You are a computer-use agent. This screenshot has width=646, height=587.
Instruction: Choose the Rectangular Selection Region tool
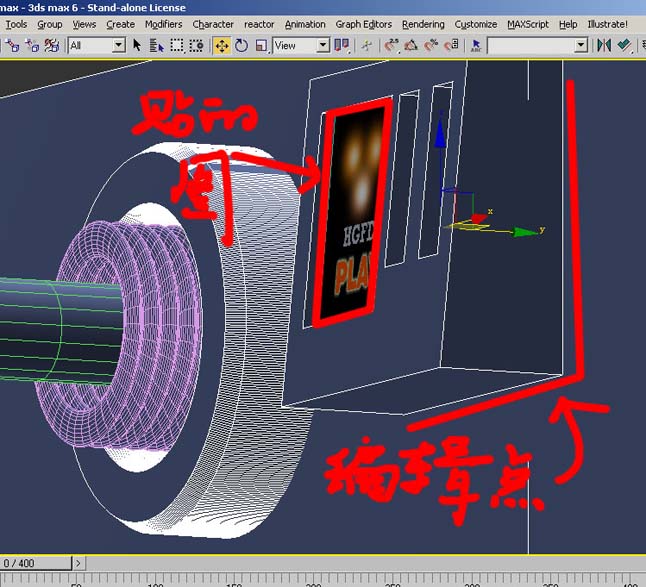[x=177, y=45]
